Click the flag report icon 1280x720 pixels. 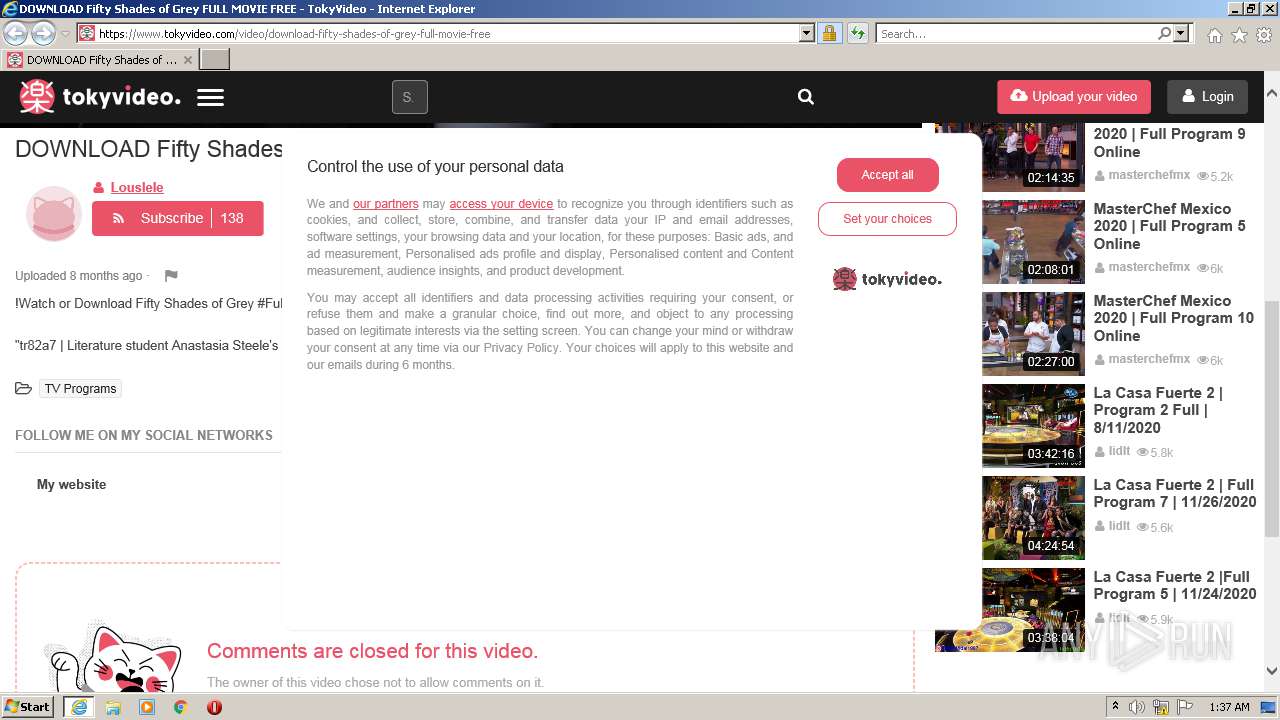point(171,276)
